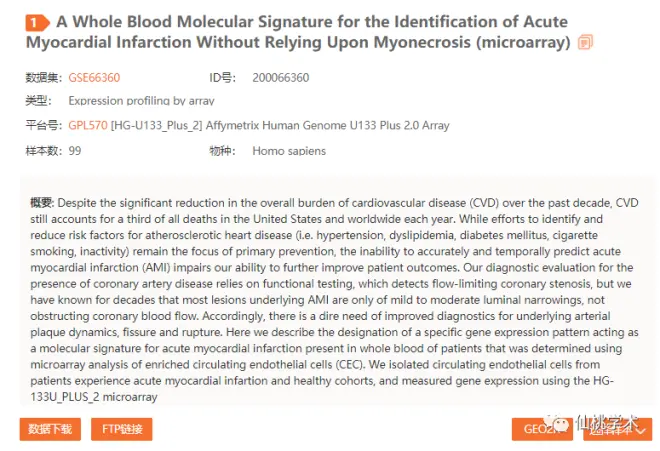Click the Whole Blood Molecular Signature title
This screenshot has width=660, height=451.
click(297, 32)
